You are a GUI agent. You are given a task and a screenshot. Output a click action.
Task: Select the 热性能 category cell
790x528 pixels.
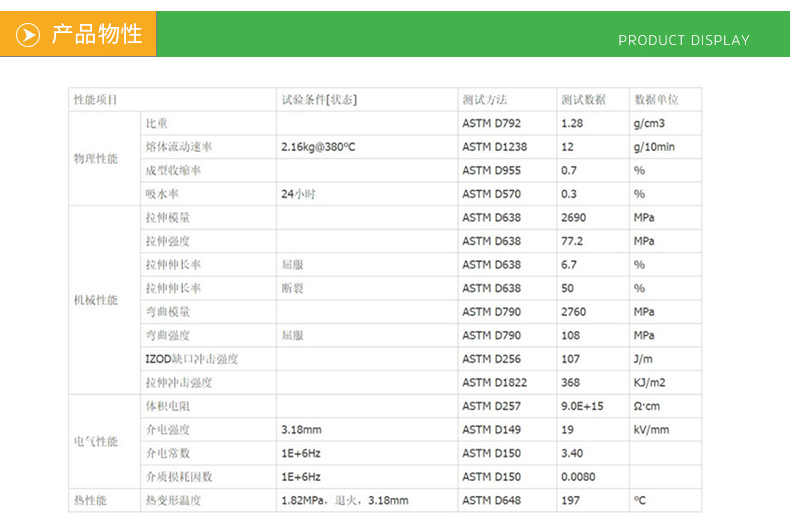coord(104,500)
